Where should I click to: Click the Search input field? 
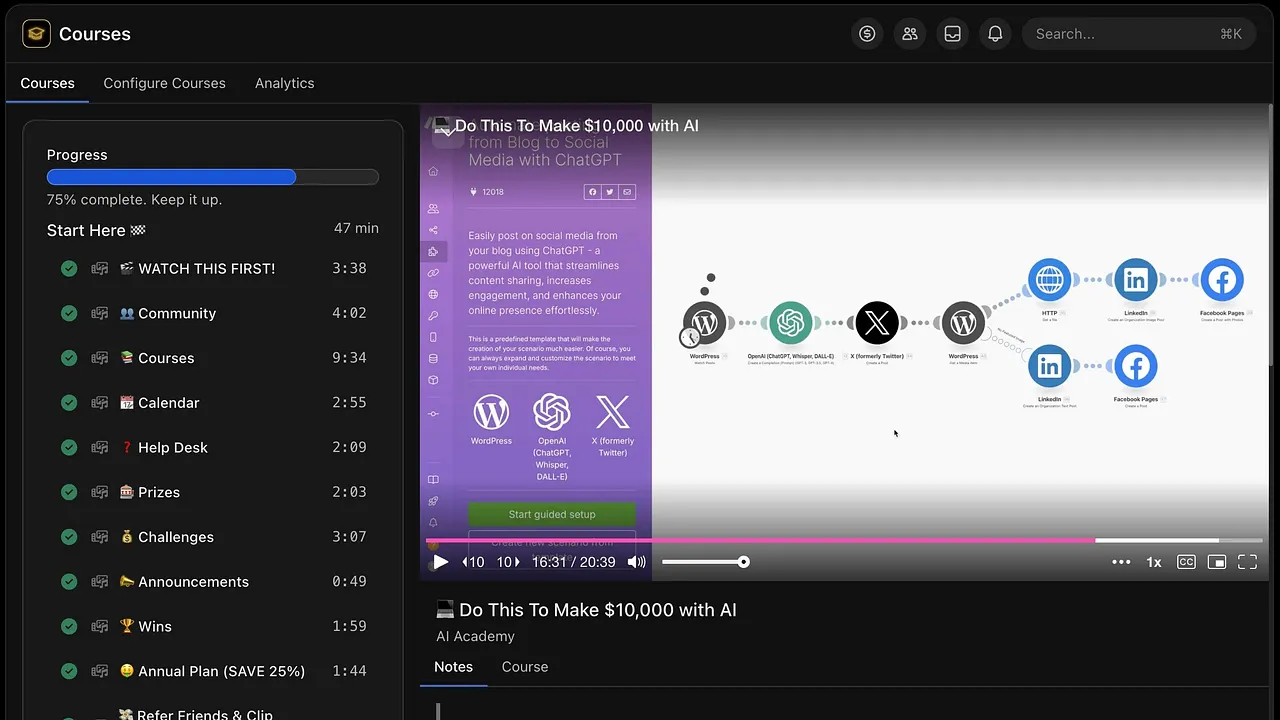pos(1138,34)
